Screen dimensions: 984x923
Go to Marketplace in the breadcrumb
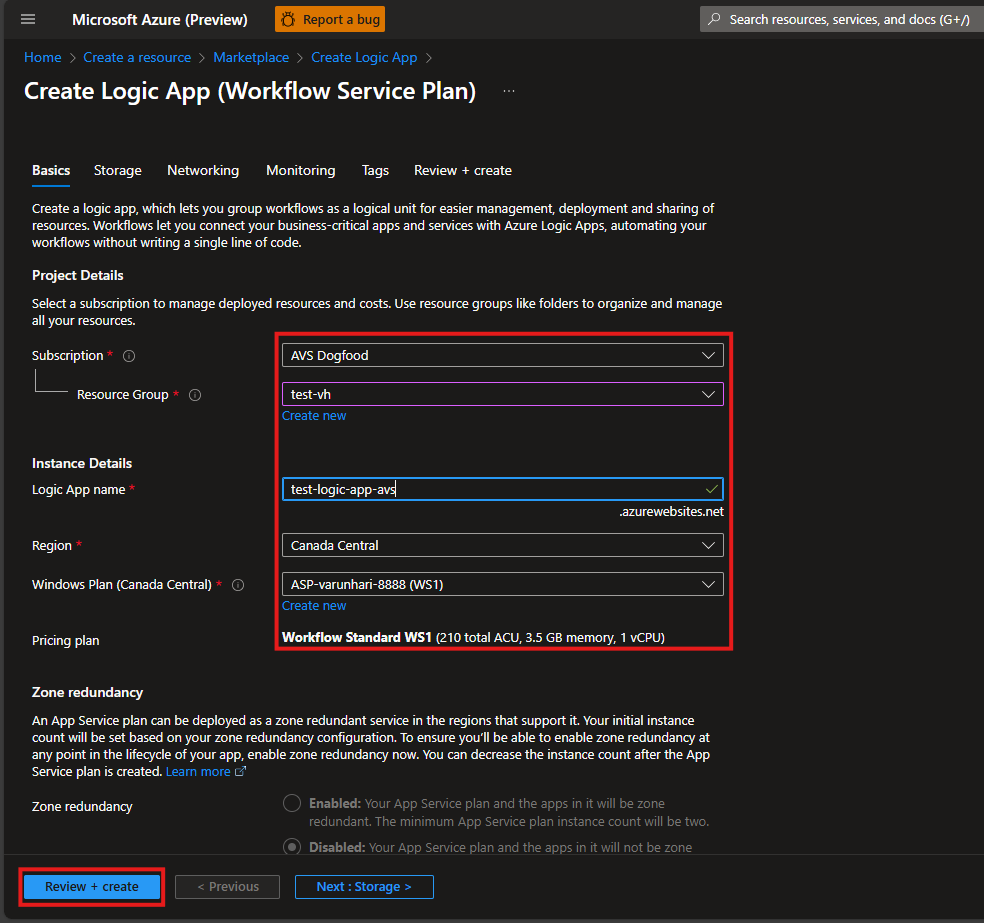pos(251,58)
